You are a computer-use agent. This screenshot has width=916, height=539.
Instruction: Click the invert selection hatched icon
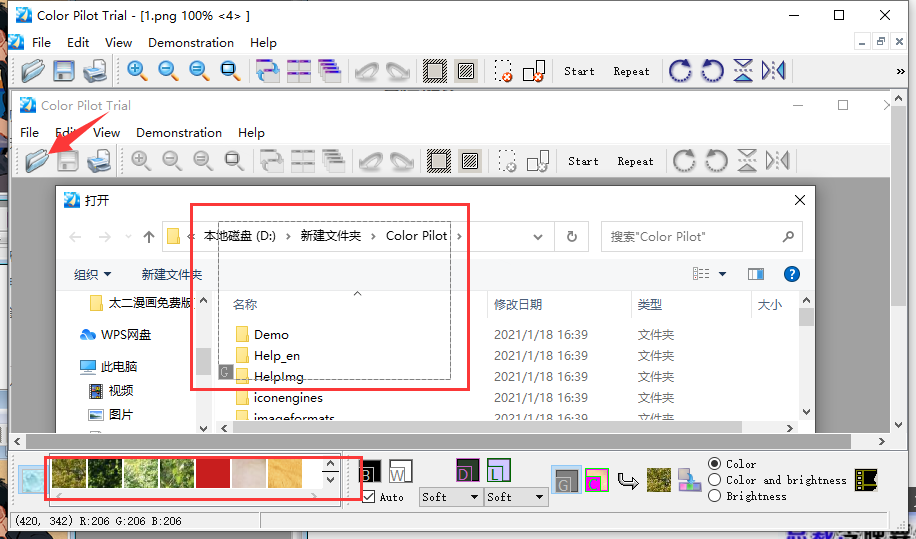click(x=466, y=71)
